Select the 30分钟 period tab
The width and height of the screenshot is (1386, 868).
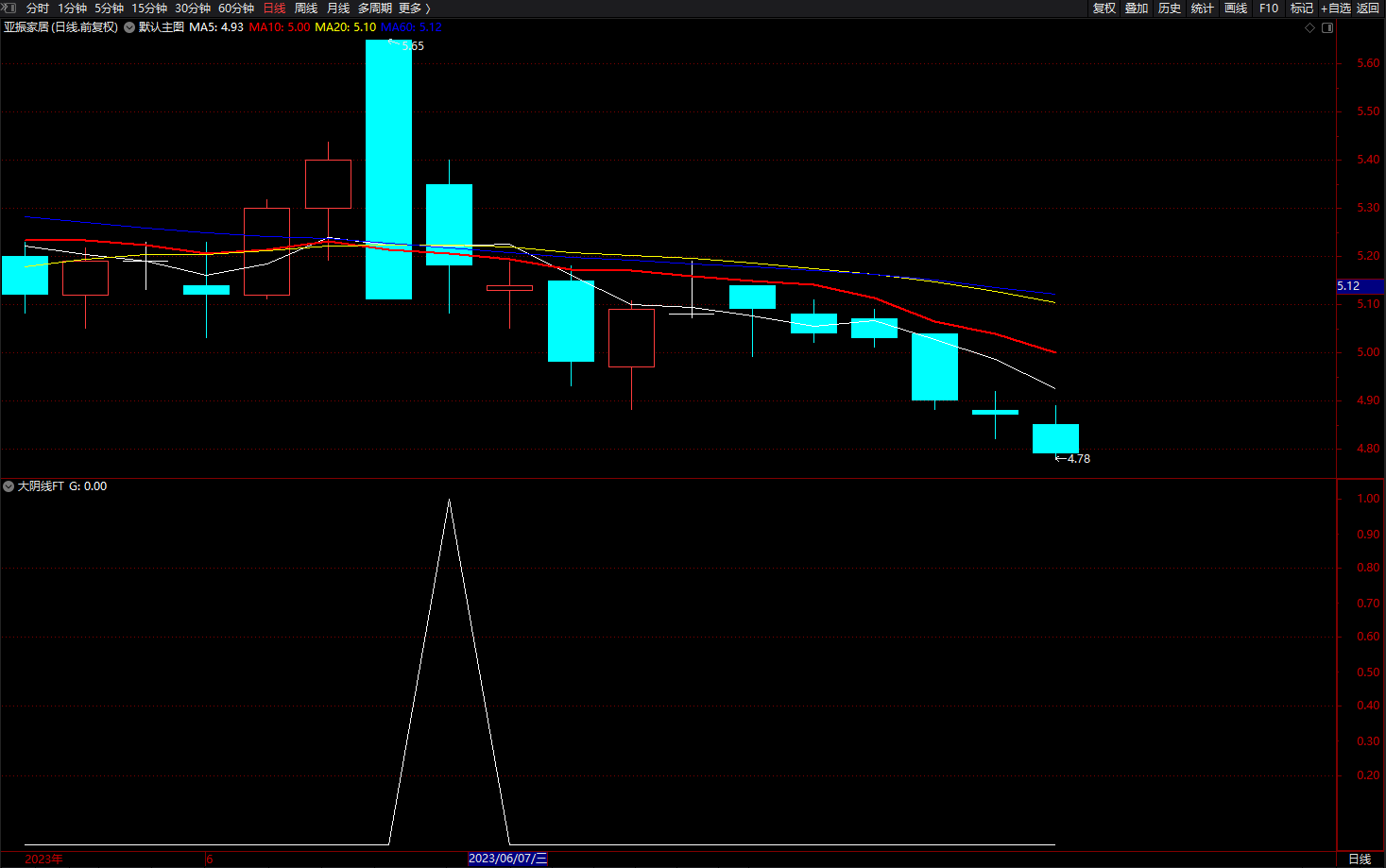point(193,9)
